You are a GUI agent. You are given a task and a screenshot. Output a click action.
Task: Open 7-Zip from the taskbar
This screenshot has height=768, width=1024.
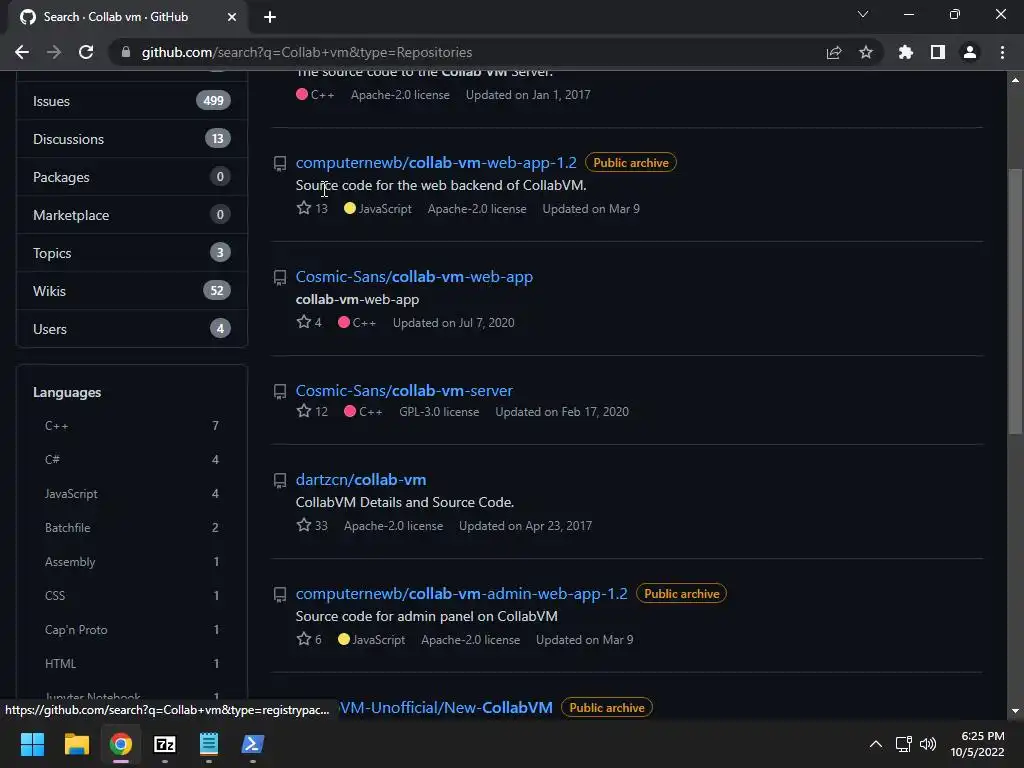[165, 744]
